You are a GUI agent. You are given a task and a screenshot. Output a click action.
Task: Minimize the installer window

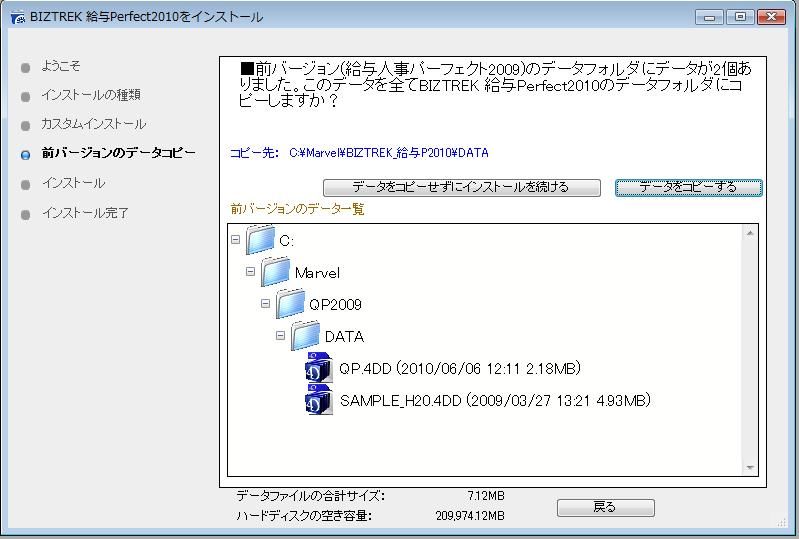coord(709,17)
